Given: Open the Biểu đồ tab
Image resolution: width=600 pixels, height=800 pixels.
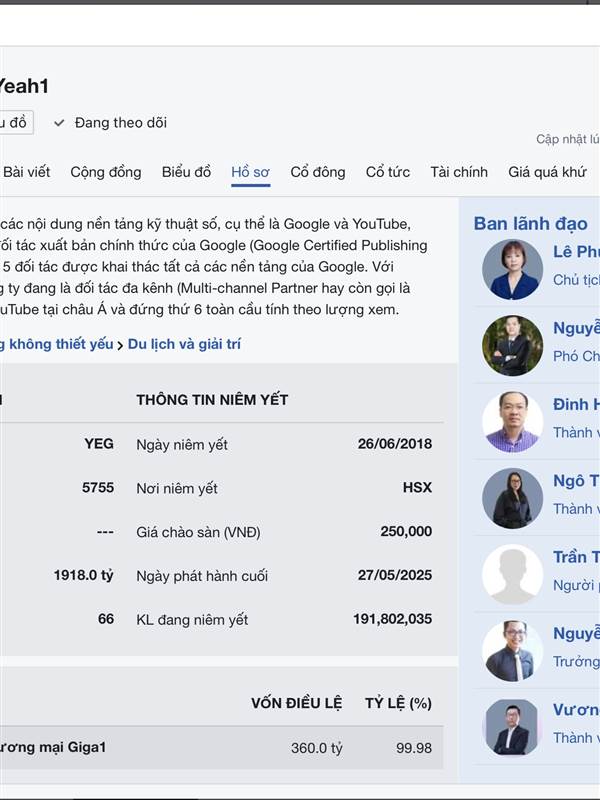Looking at the screenshot, I should coord(186,172).
